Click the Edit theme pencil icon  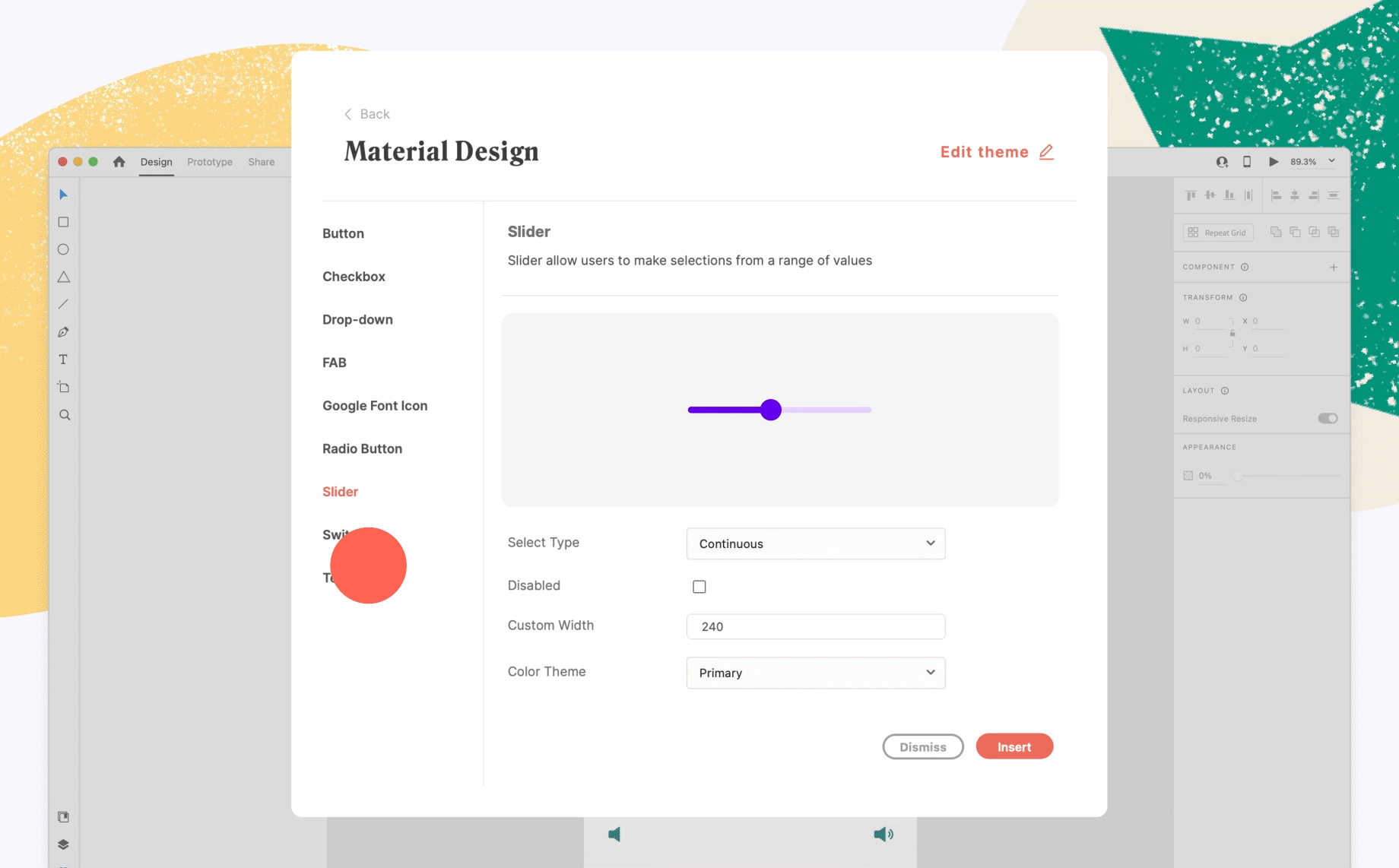click(1047, 152)
